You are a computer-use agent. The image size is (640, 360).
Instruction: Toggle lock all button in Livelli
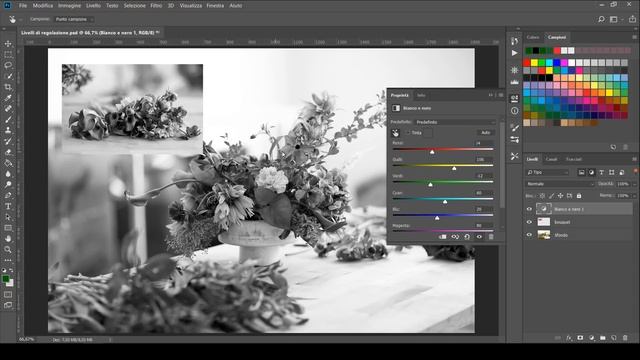tap(579, 196)
